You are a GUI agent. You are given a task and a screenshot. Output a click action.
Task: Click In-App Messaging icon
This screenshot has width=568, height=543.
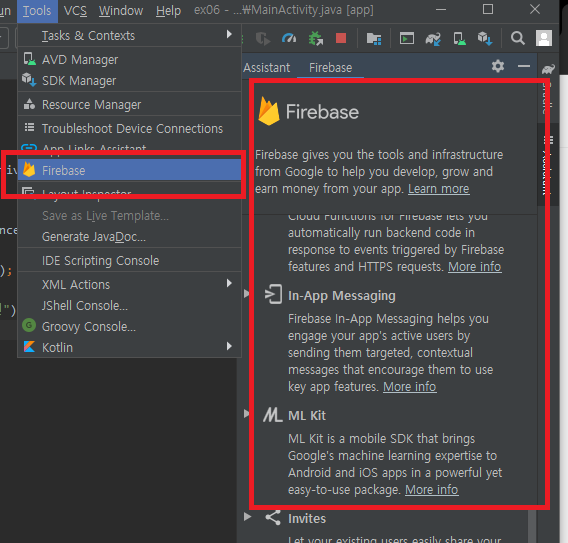pos(273,295)
